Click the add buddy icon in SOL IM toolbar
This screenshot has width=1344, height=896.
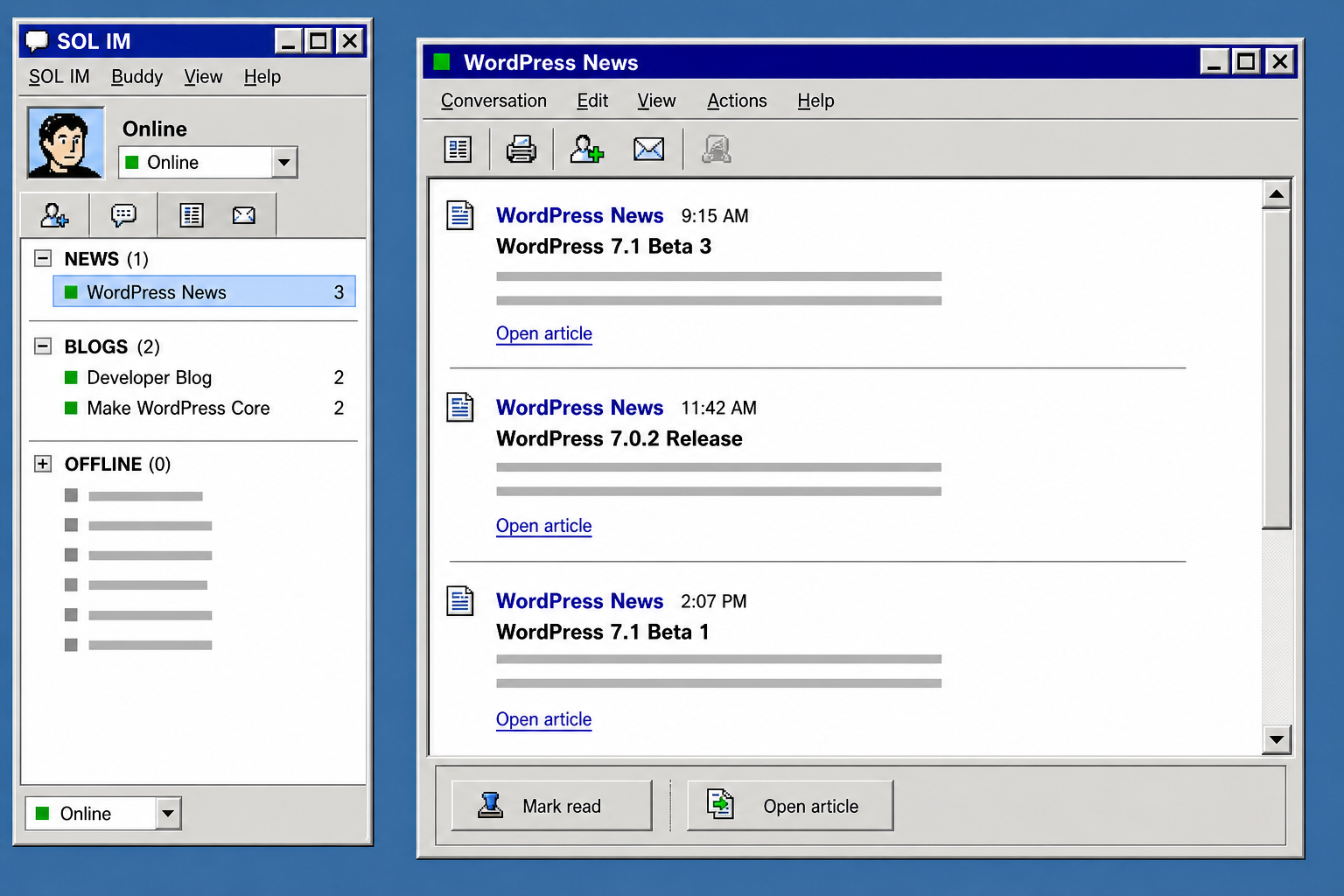tap(54, 215)
